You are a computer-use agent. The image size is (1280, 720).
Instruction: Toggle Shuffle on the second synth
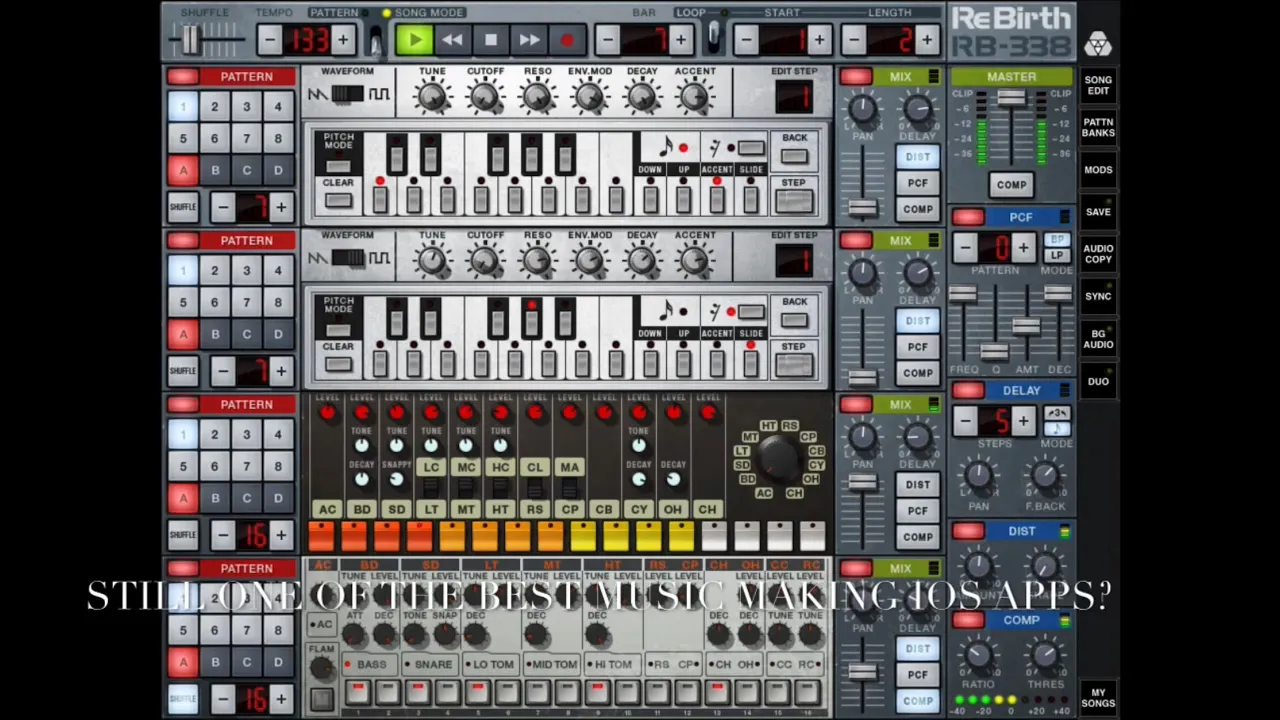[183, 371]
